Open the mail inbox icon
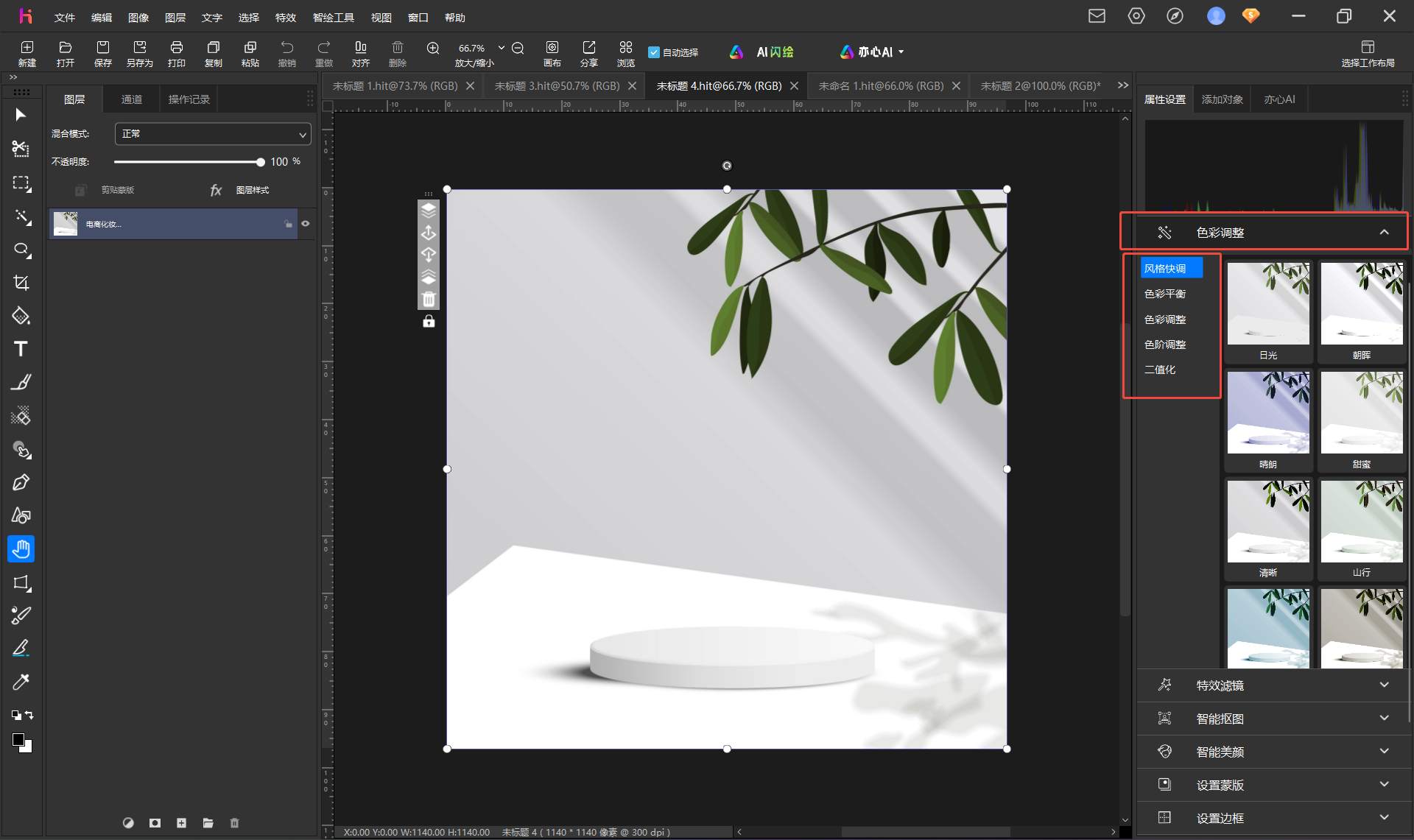 click(x=1097, y=16)
